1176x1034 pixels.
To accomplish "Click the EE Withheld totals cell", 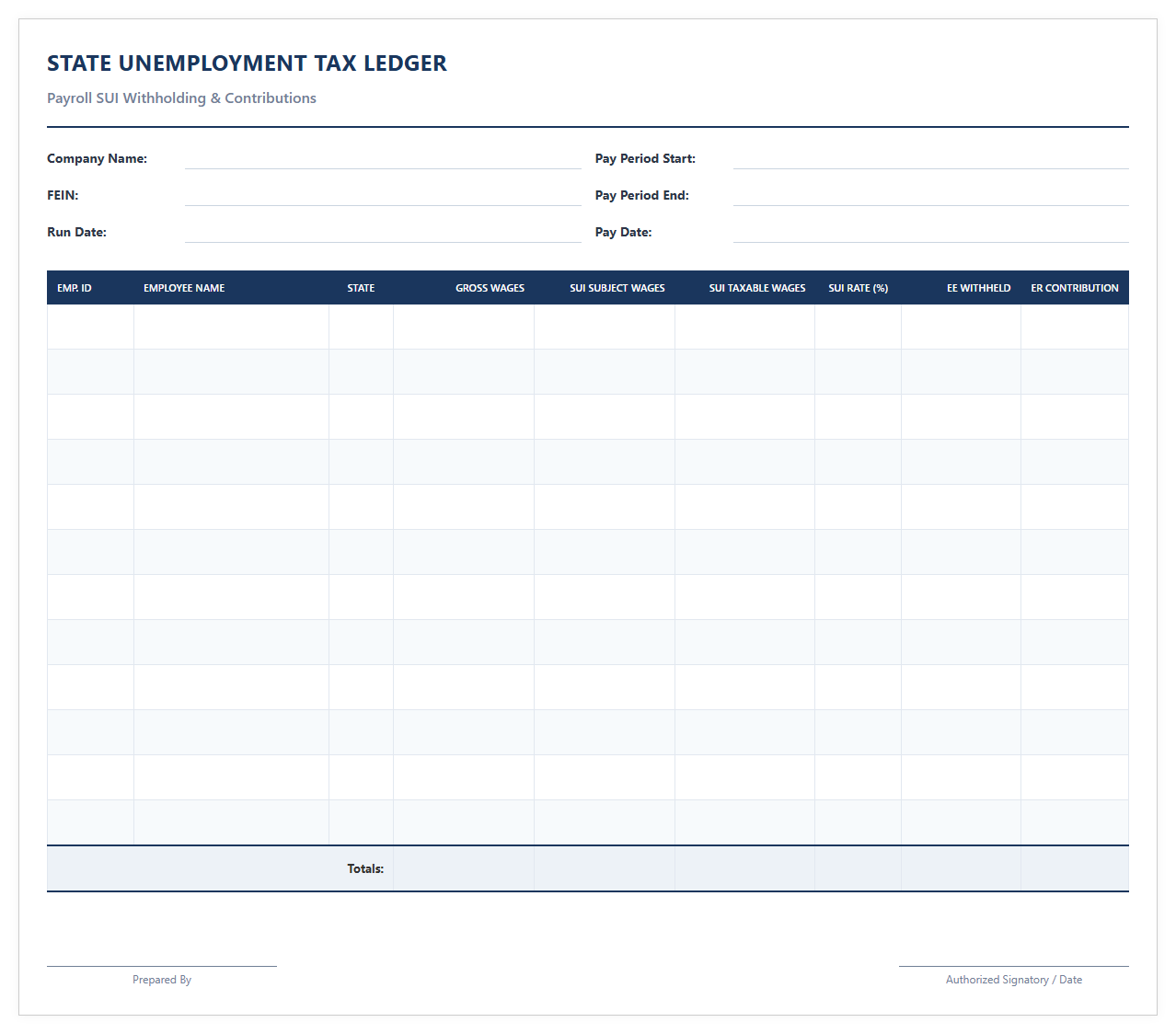I will click(961, 868).
